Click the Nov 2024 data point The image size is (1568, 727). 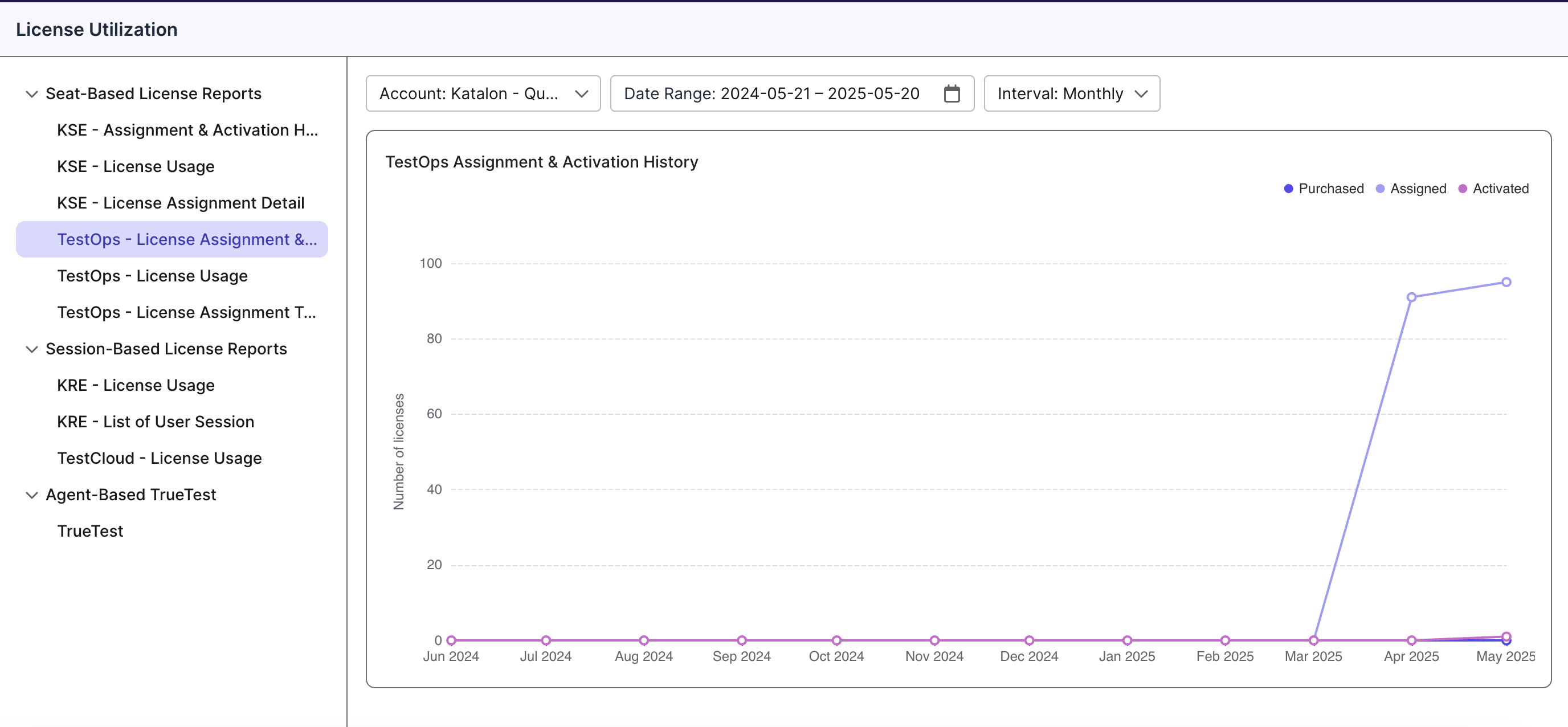click(x=934, y=640)
